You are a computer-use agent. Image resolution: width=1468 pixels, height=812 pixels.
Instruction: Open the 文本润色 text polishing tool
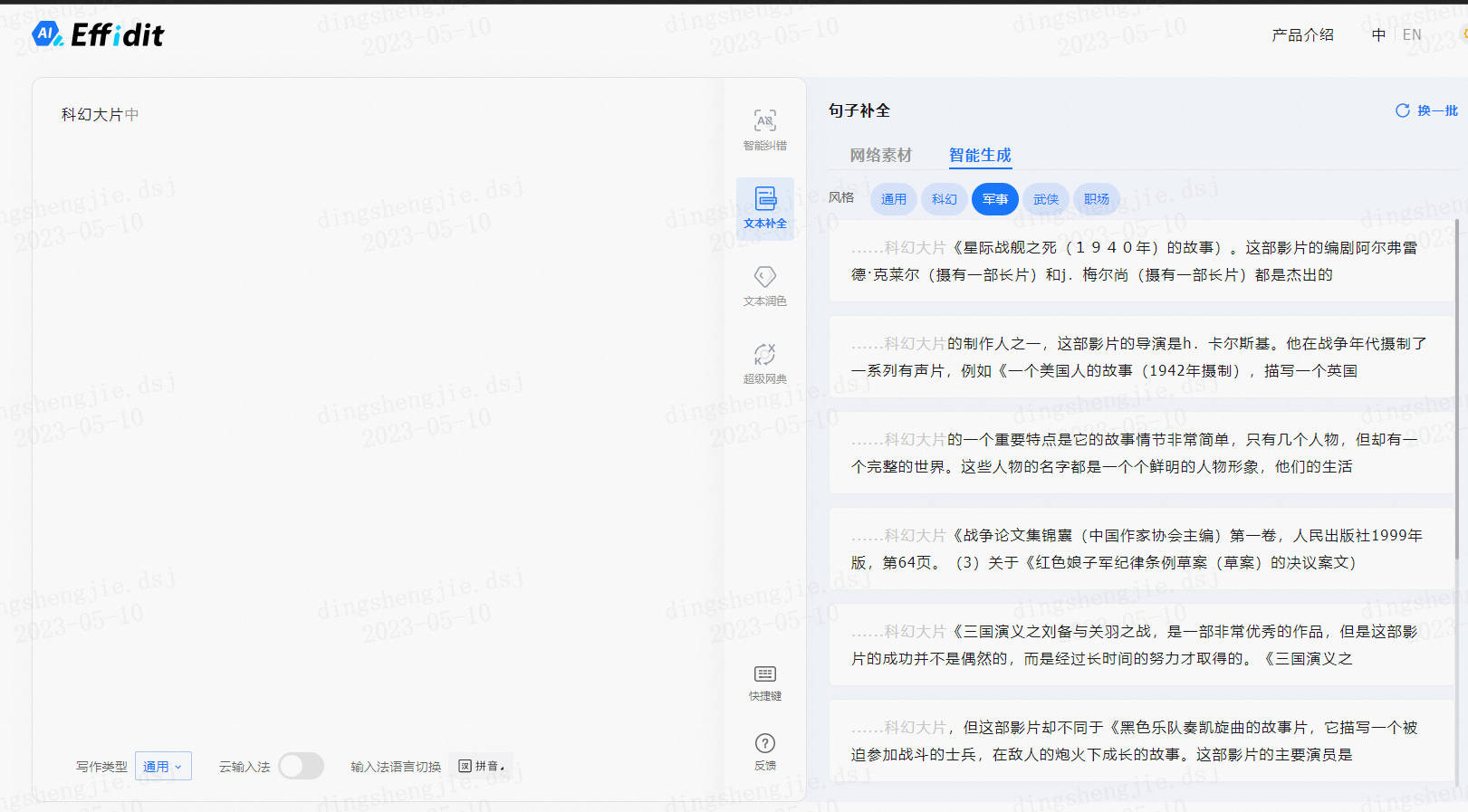[764, 286]
